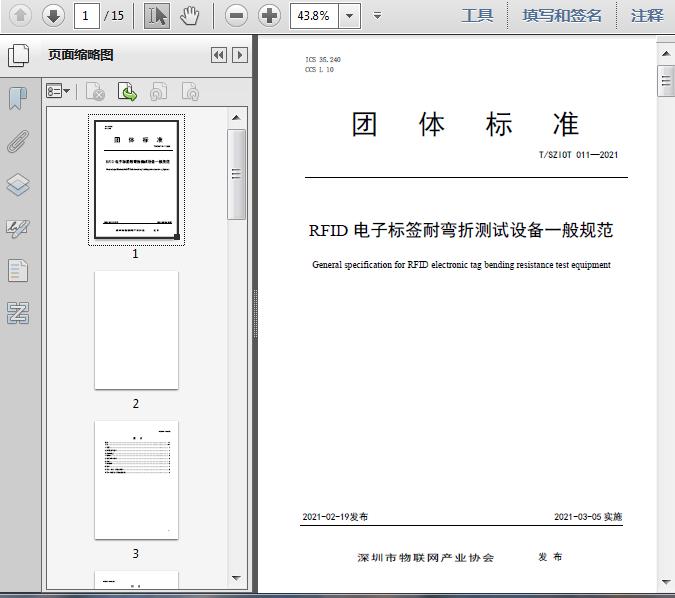The image size is (675, 598).
Task: Select page 2 thumbnail
Action: [x=136, y=330]
